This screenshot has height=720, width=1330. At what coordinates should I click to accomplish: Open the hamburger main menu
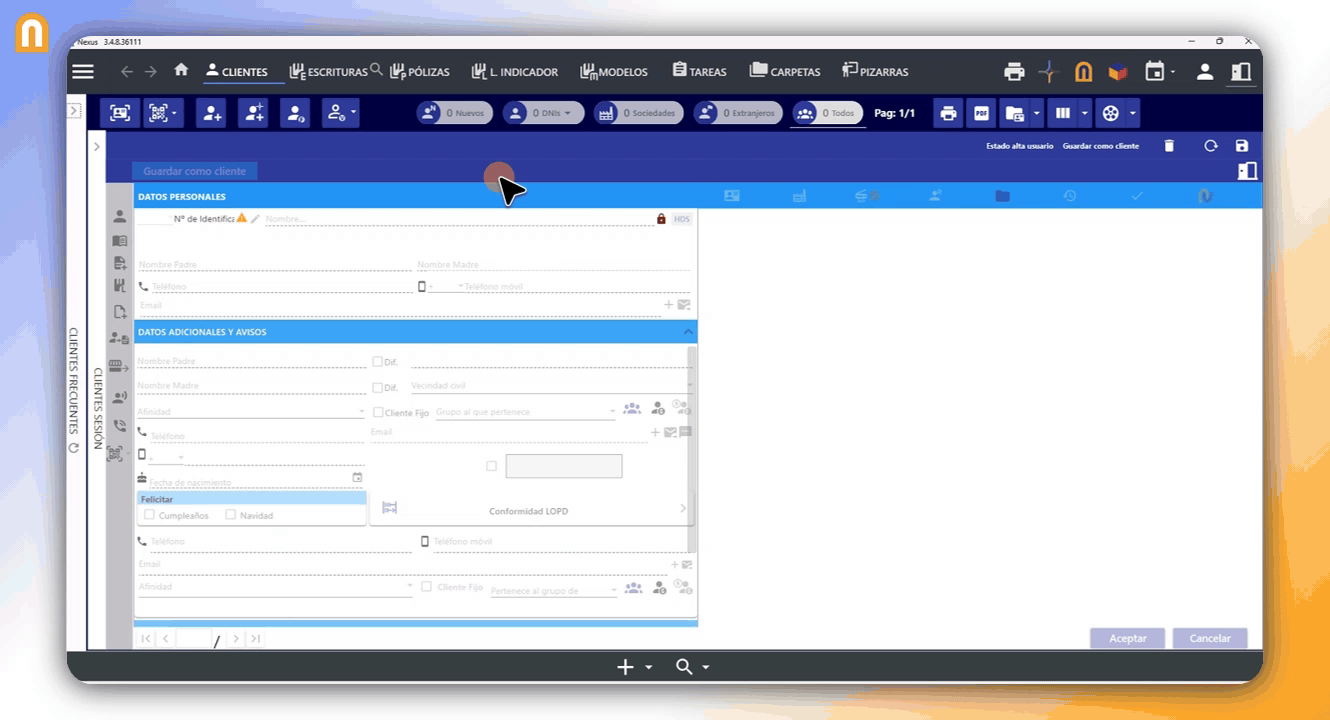(x=83, y=72)
